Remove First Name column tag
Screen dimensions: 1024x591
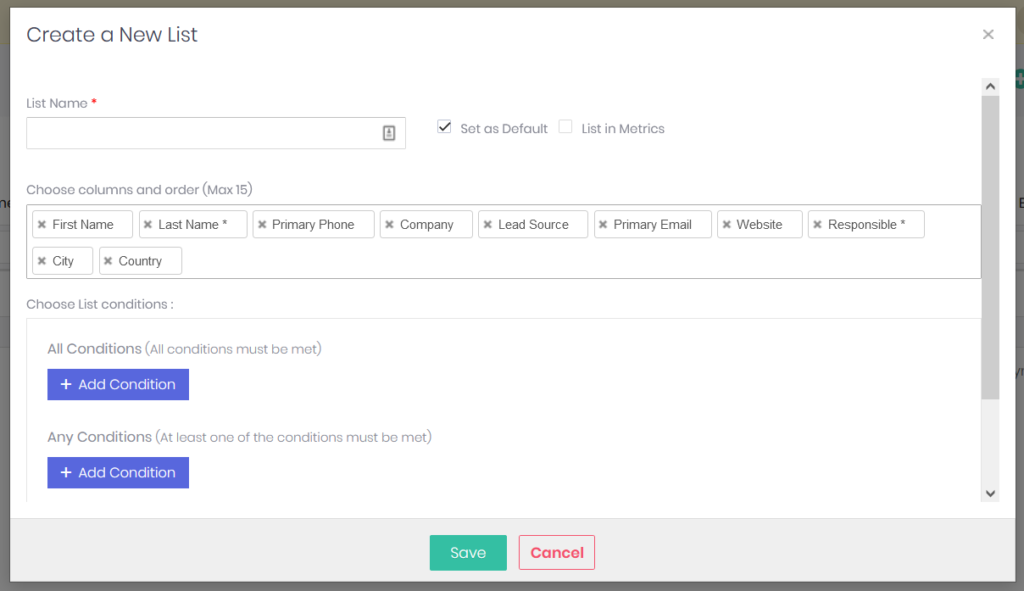pyautogui.click(x=42, y=225)
